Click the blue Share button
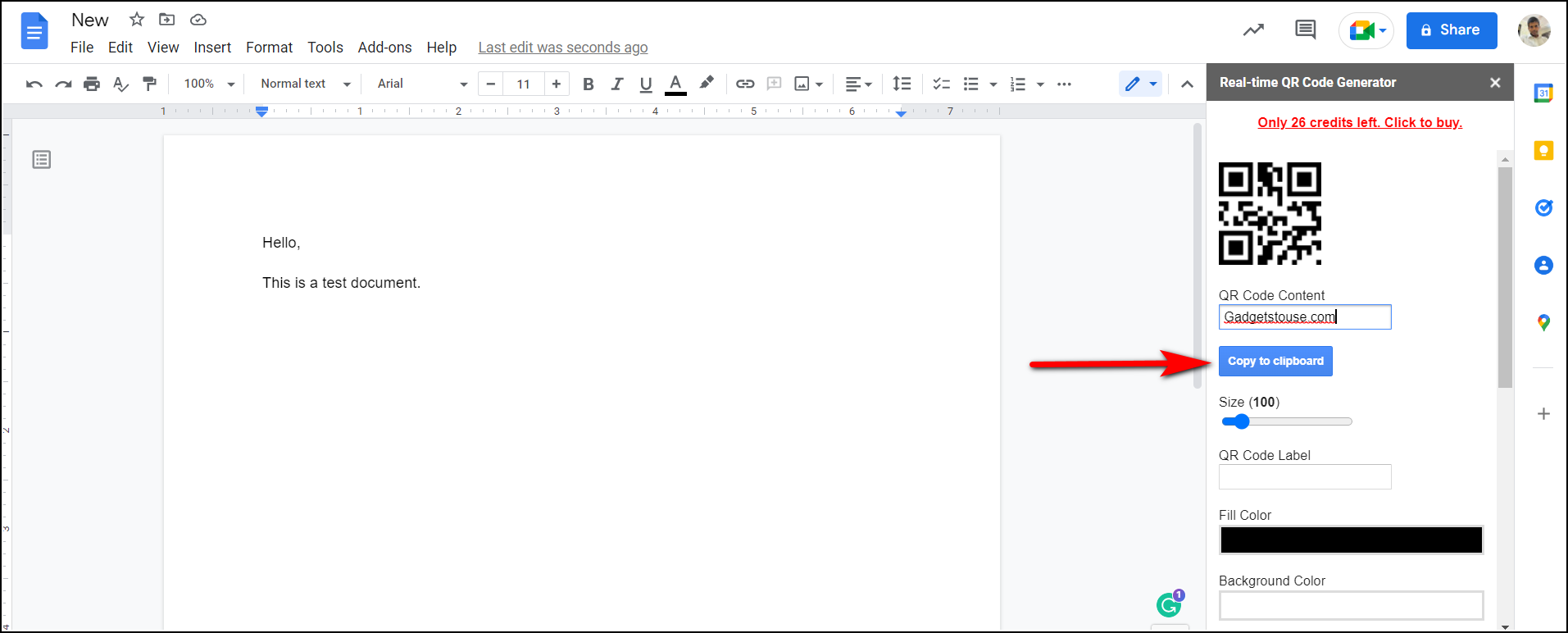 click(x=1452, y=30)
